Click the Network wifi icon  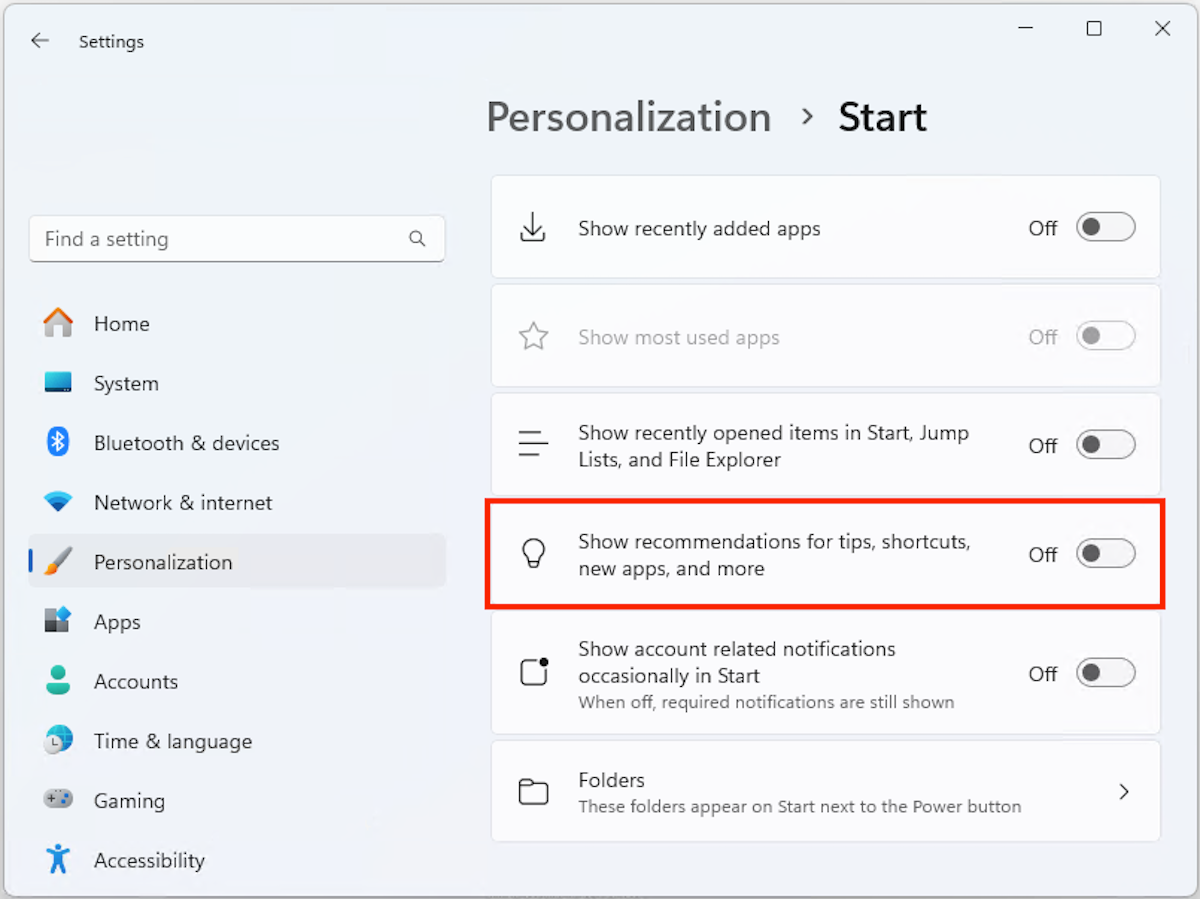pos(58,502)
